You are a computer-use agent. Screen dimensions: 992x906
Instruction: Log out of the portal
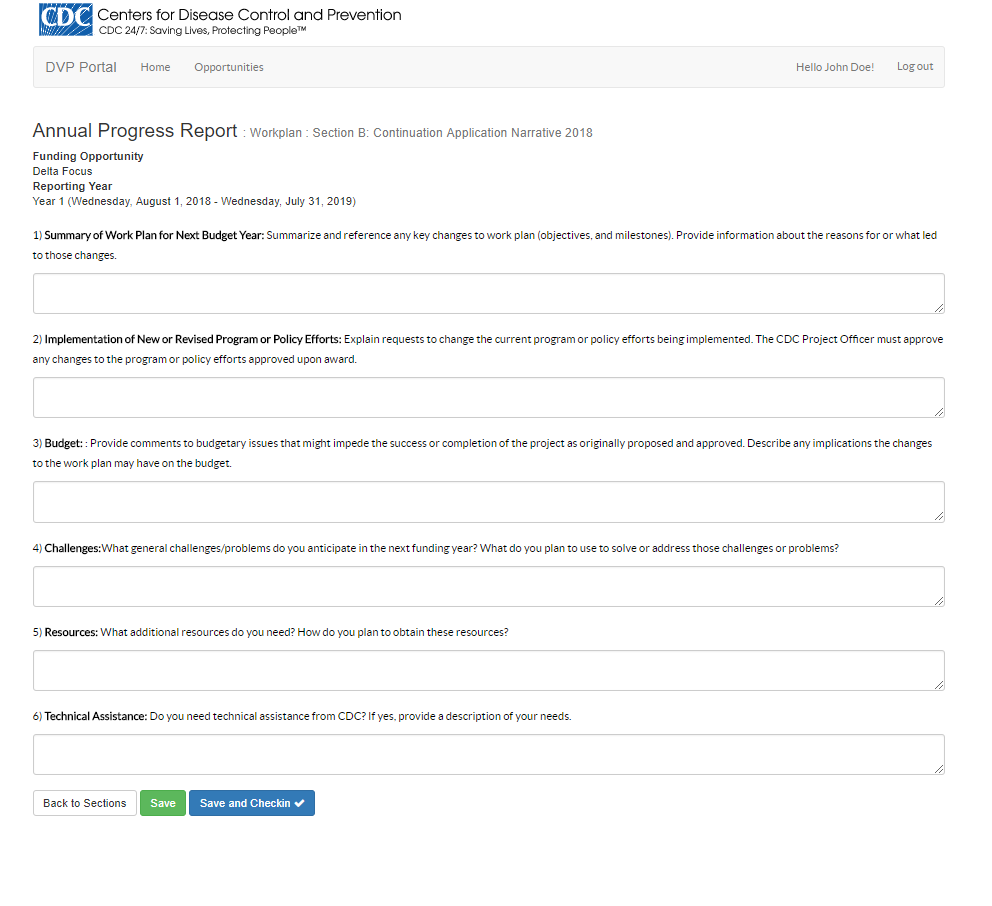(x=914, y=67)
